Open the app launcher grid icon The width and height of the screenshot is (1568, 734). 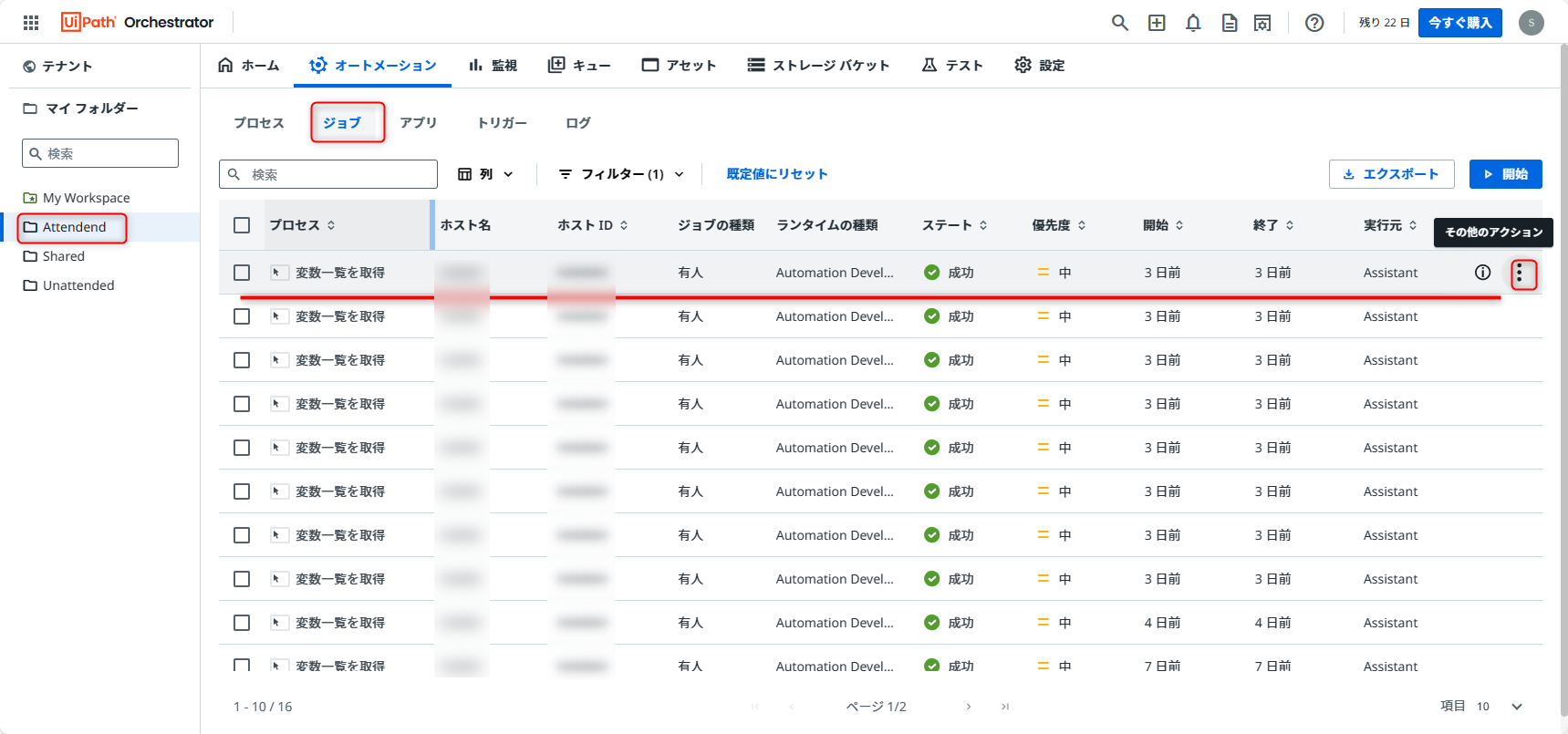coord(31,23)
